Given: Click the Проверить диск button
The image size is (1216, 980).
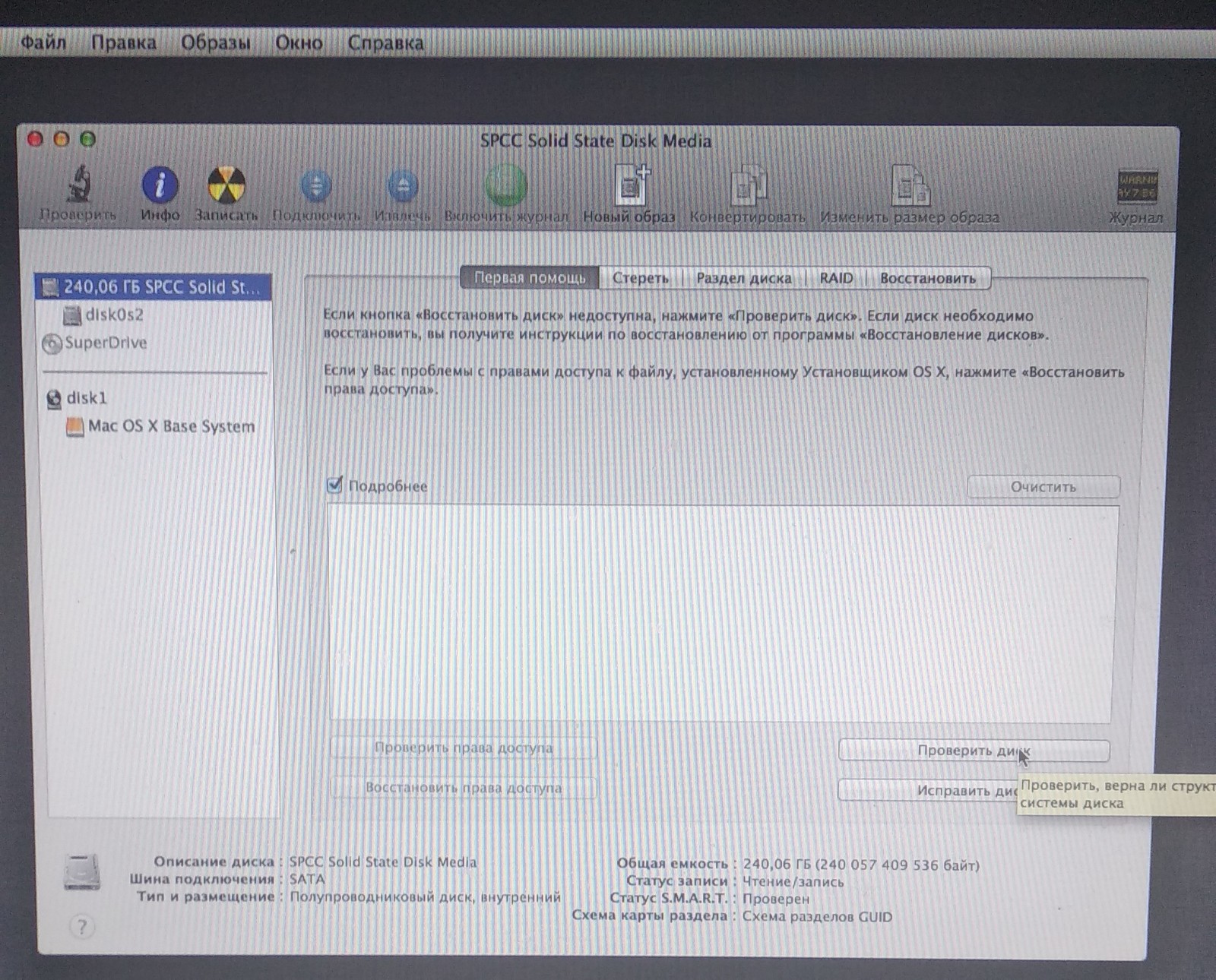Looking at the screenshot, I should [x=974, y=751].
